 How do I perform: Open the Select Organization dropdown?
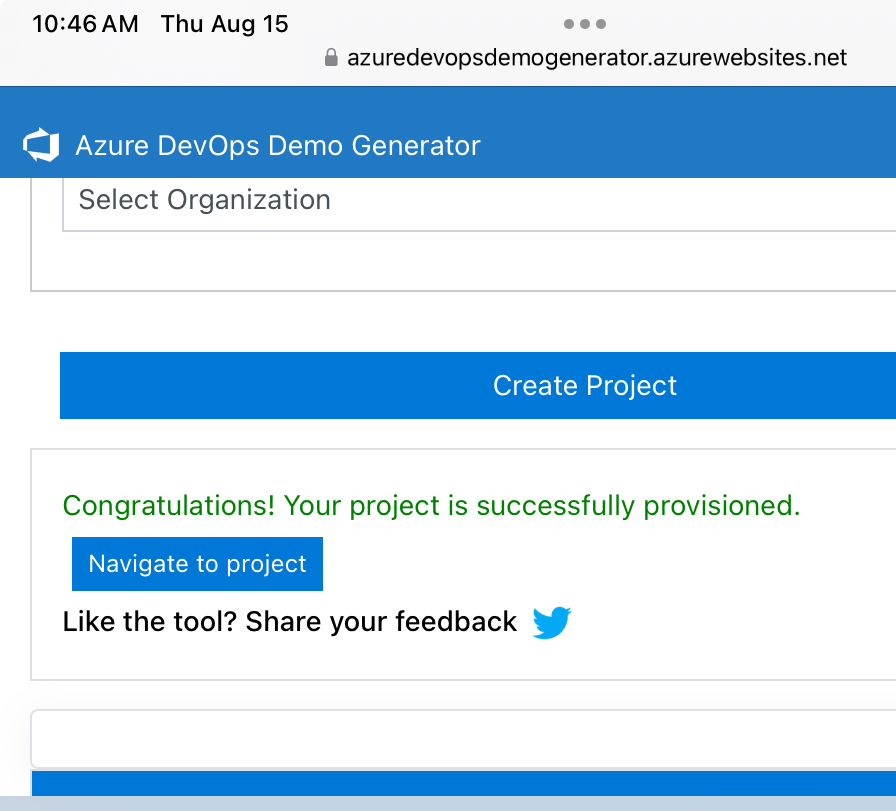pyautogui.click(x=479, y=203)
